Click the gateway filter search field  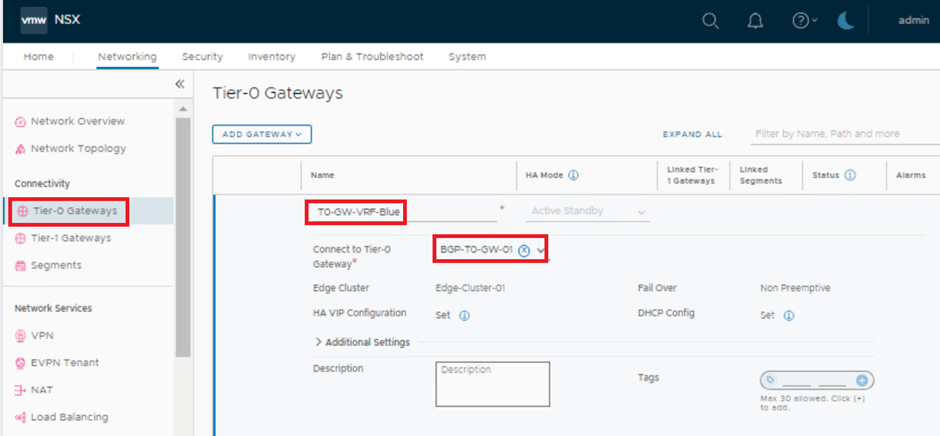click(x=844, y=133)
